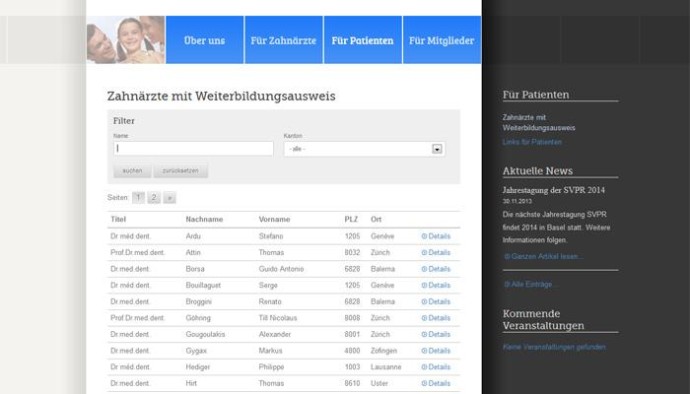
Task: Go to next results page arrow
Action: tap(169, 198)
